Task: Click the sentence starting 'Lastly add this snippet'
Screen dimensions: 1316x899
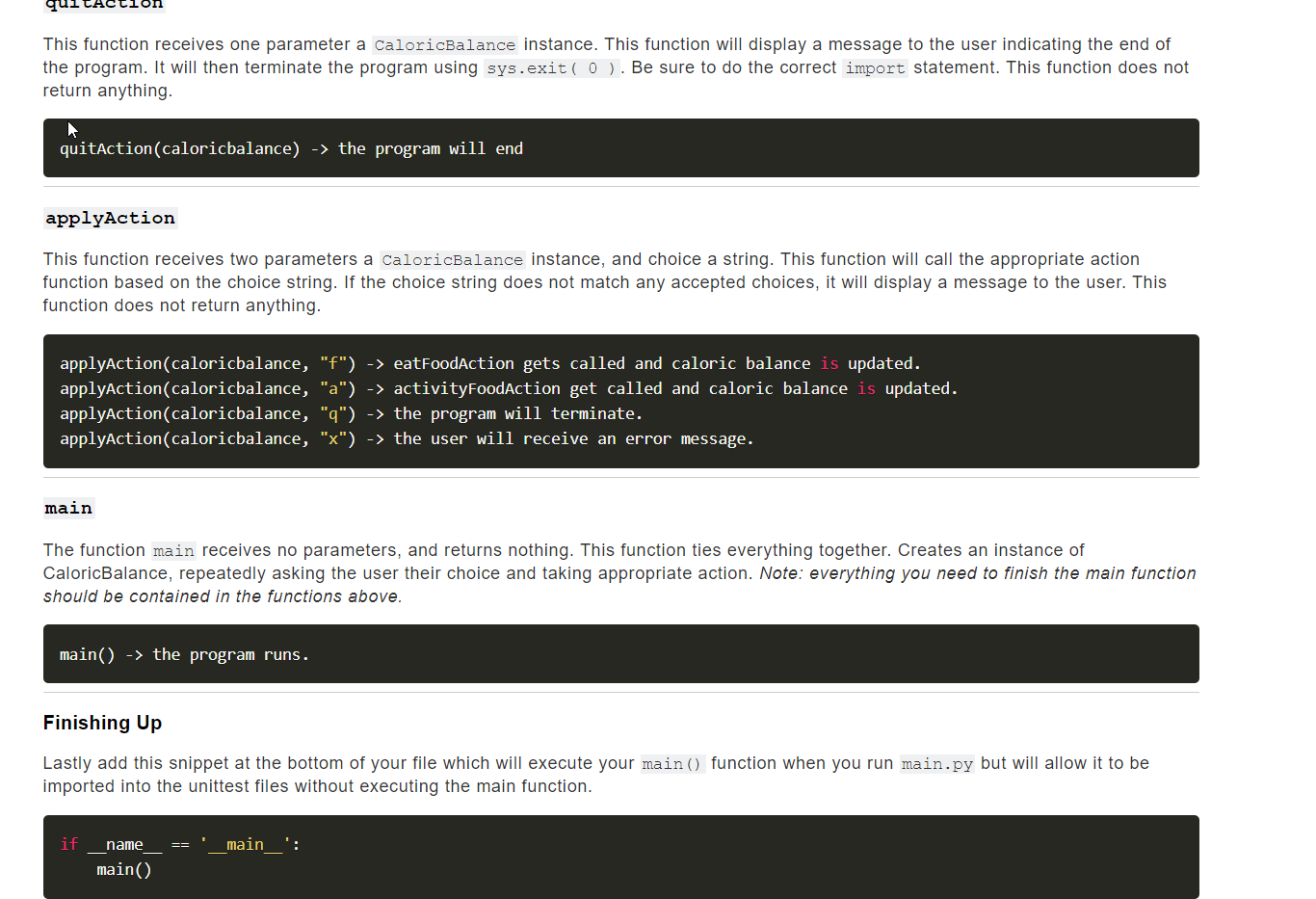Action: (595, 775)
